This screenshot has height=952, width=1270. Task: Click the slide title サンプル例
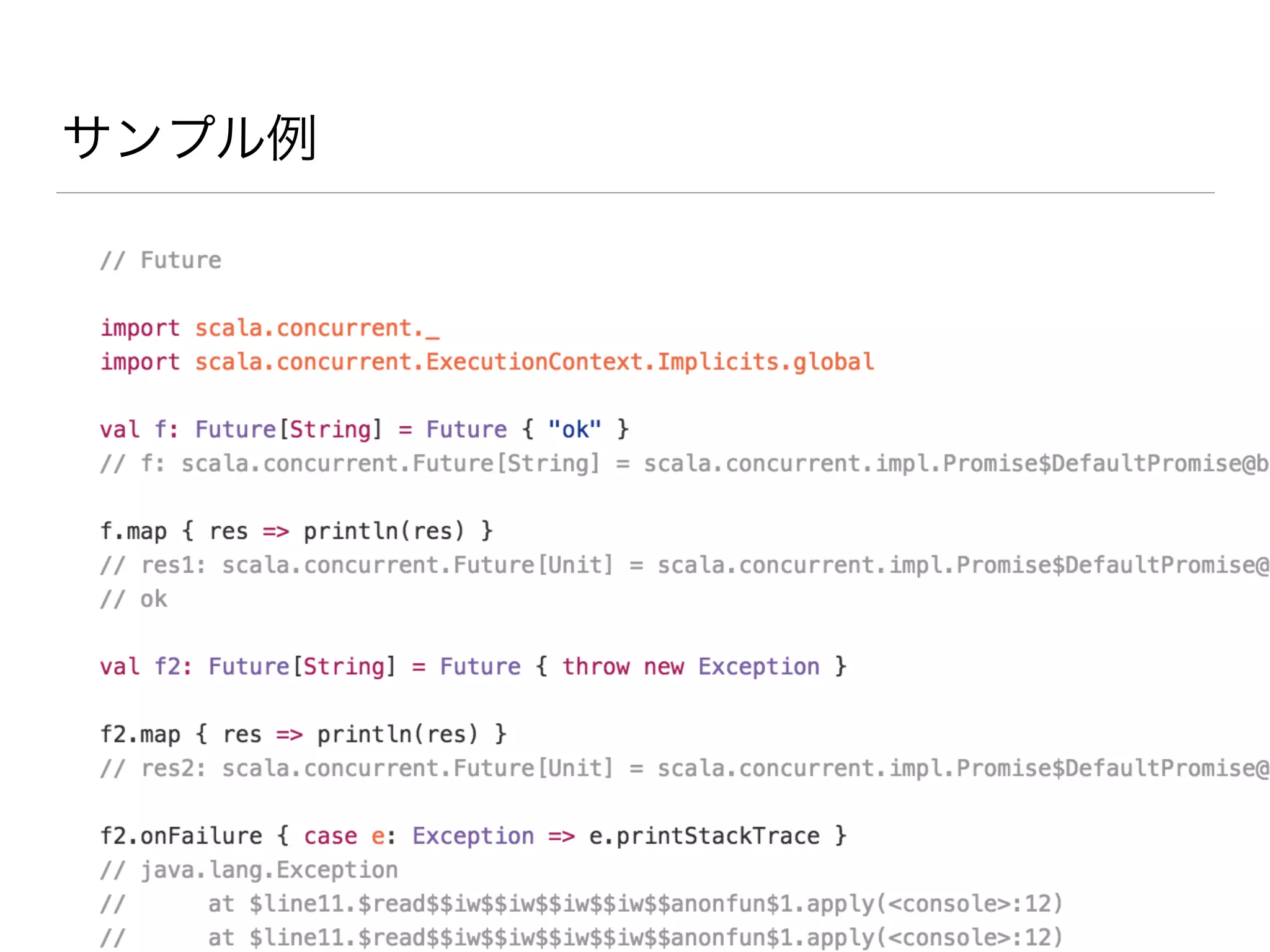coord(191,138)
